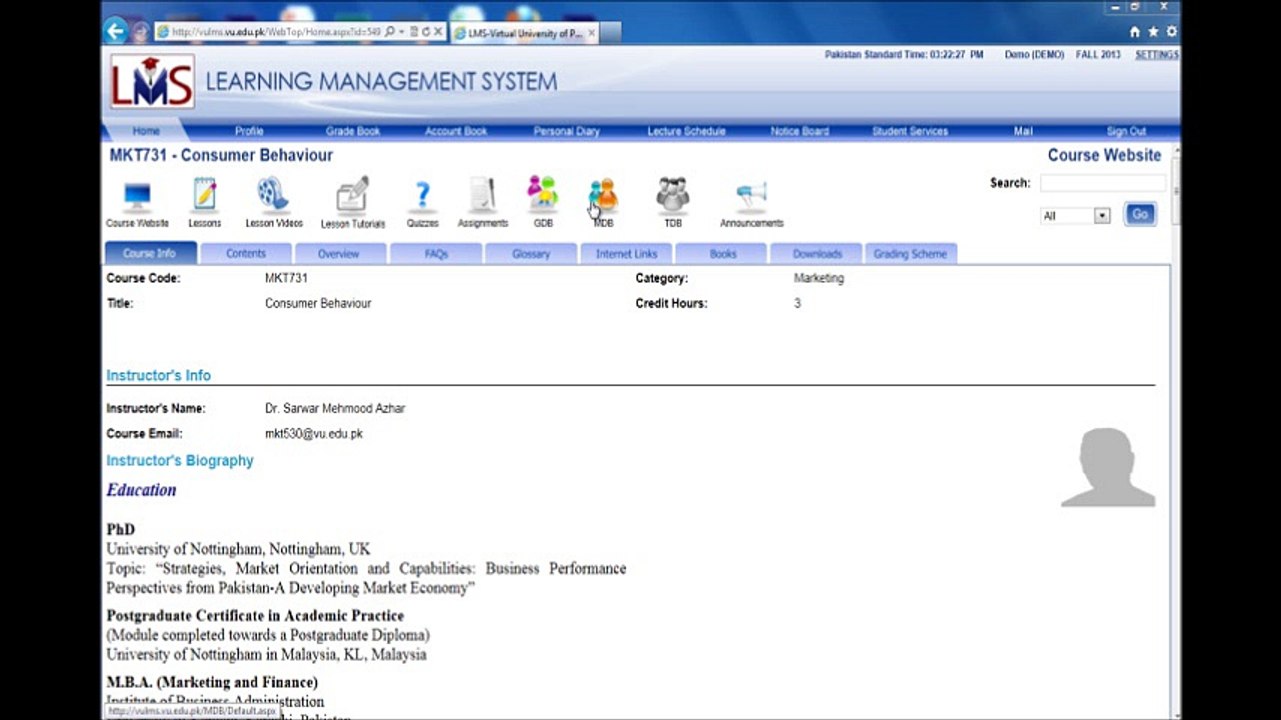Click the browser address bar URL
This screenshot has height=720, width=1281.
click(x=276, y=32)
